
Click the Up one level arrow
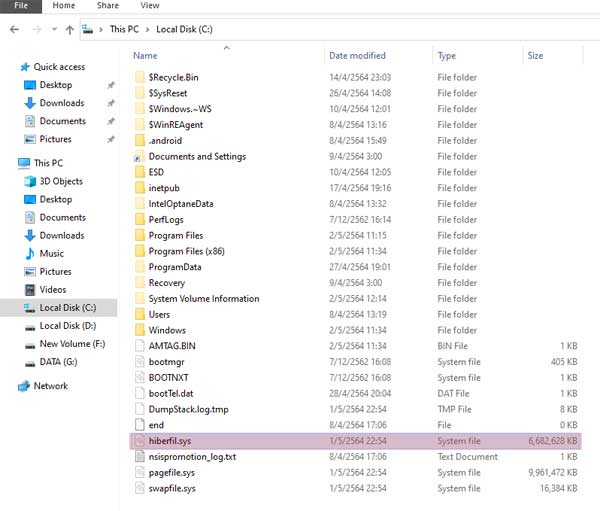69,30
